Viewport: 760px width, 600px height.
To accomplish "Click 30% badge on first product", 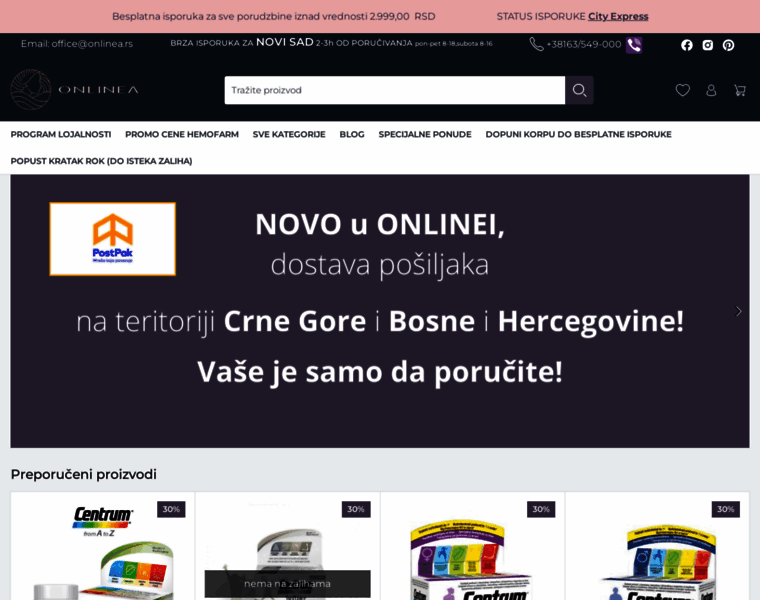I will [171, 509].
